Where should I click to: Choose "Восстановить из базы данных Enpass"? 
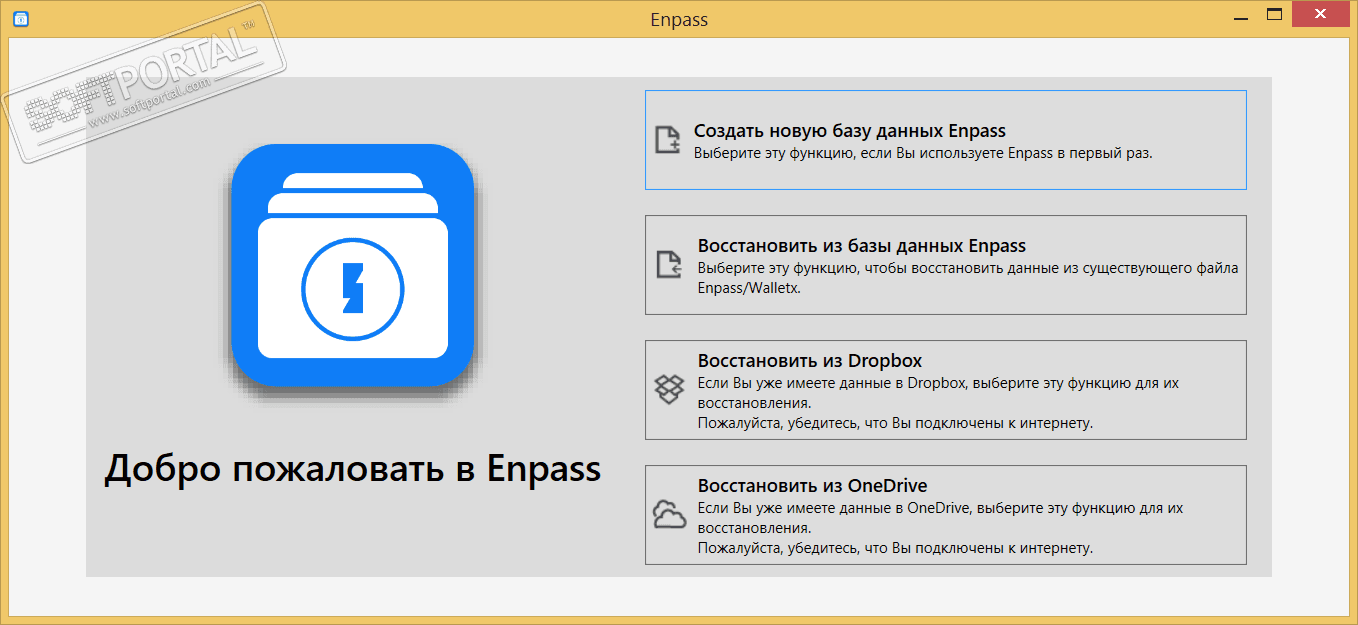coord(946,265)
